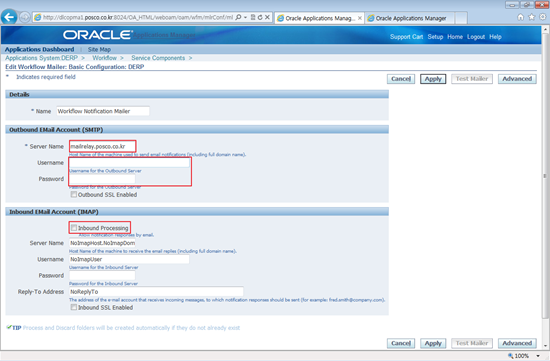Open the Help link
The width and height of the screenshot is (550, 361).
tap(495, 37)
